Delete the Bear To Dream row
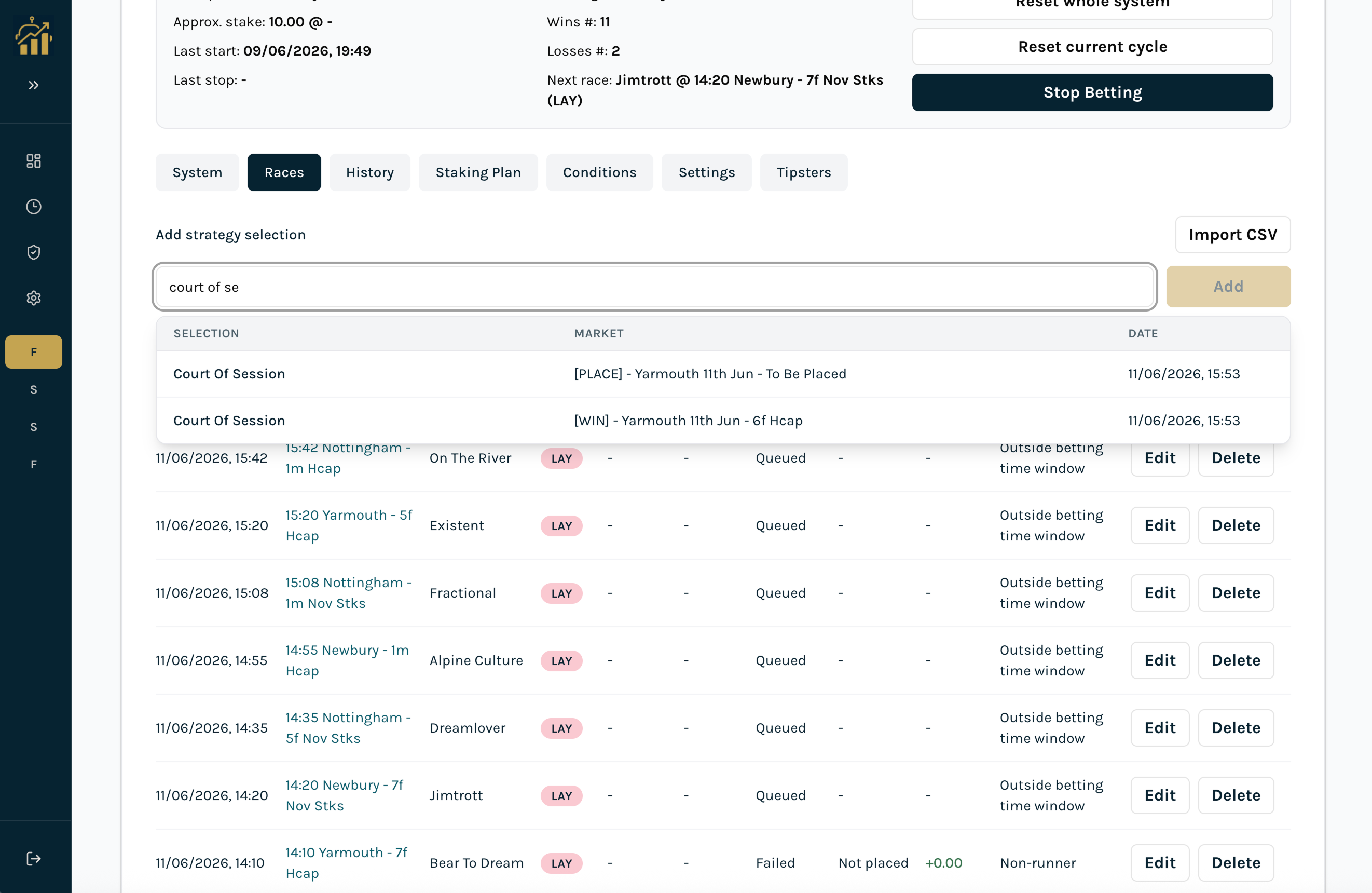Screen dimensions: 1372x893 click(x=1236, y=863)
